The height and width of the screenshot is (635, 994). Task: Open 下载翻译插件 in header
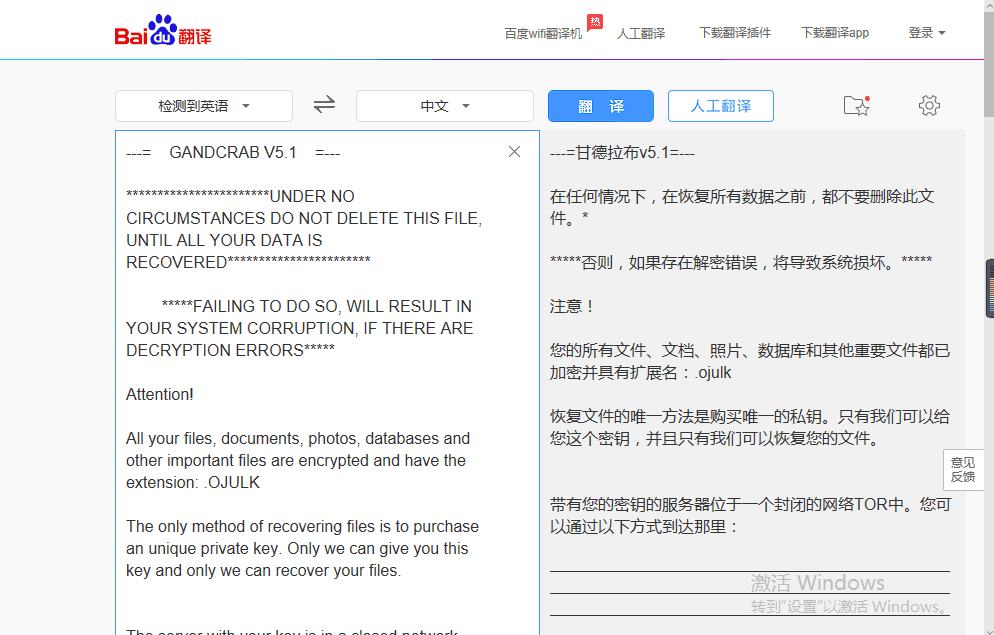coord(735,33)
